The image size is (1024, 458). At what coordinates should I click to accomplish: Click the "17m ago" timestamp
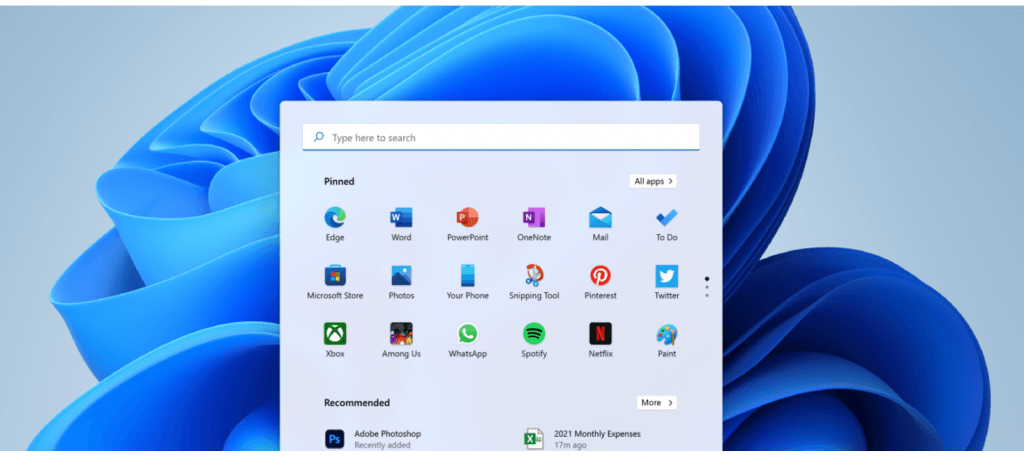[x=570, y=445]
